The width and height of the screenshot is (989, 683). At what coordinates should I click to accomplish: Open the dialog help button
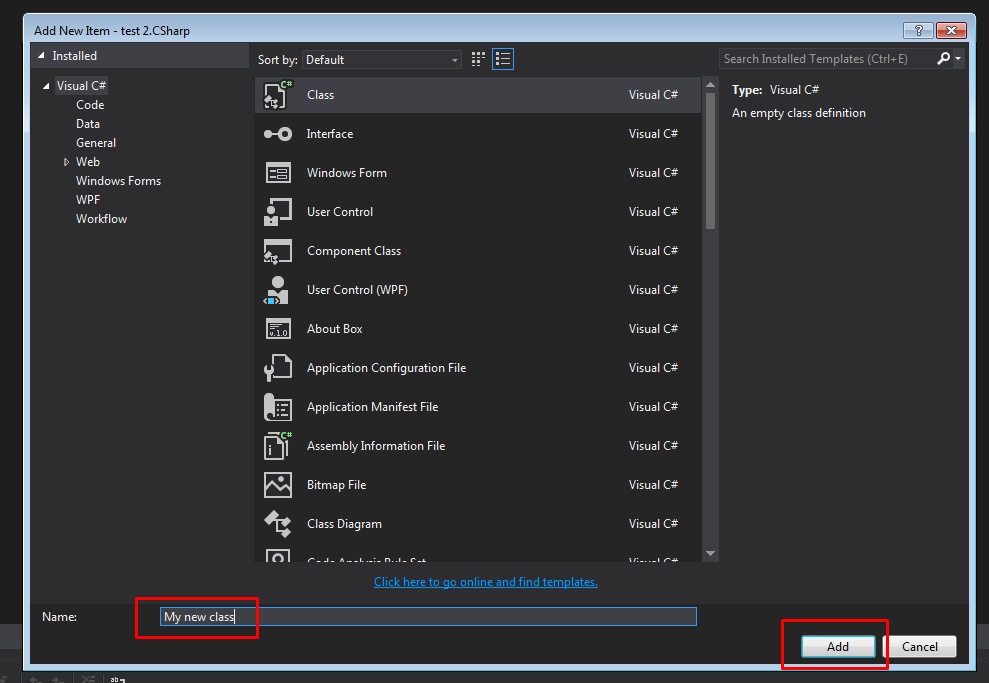click(x=918, y=30)
